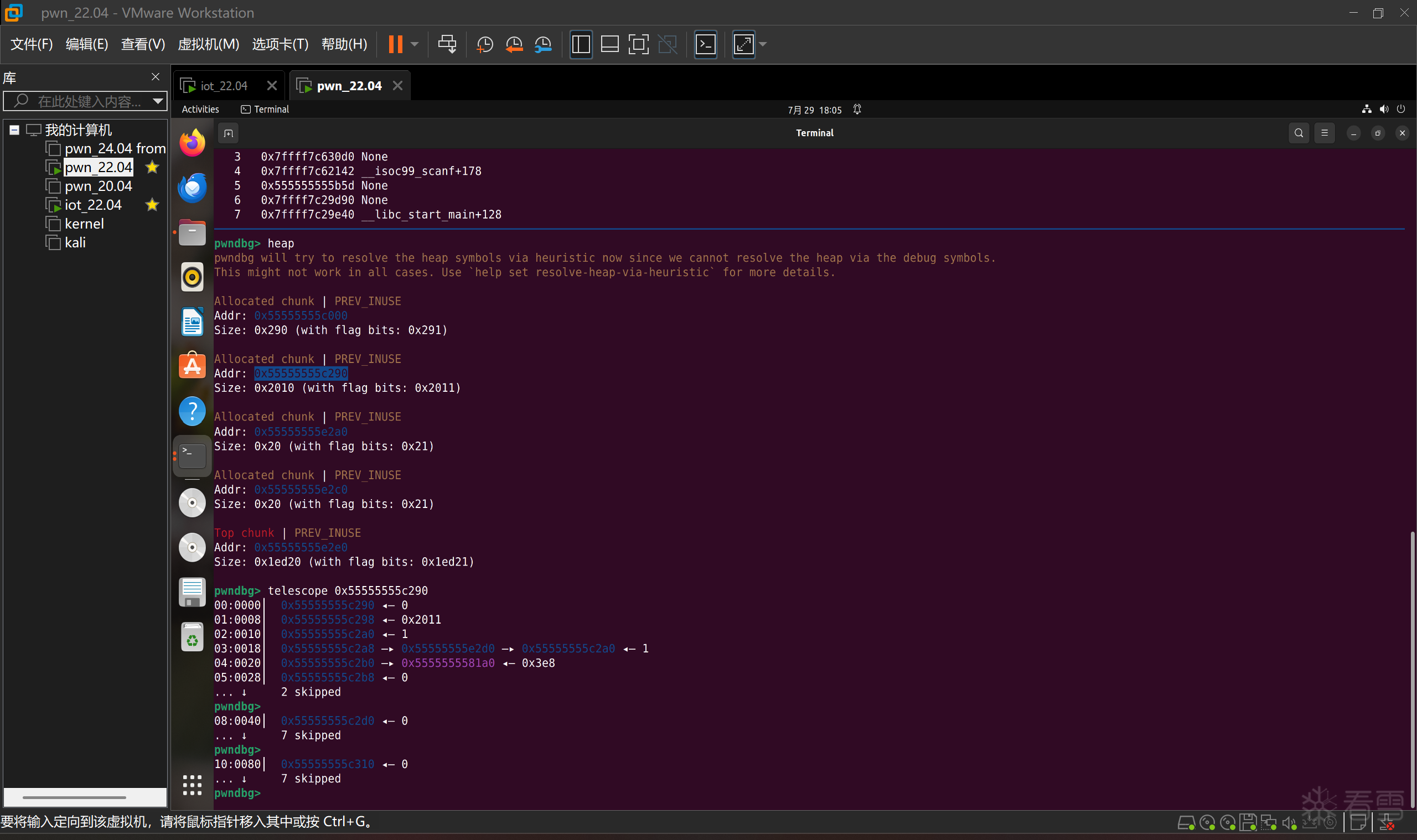Click Activities in the Ubuntu top bar

click(x=200, y=109)
